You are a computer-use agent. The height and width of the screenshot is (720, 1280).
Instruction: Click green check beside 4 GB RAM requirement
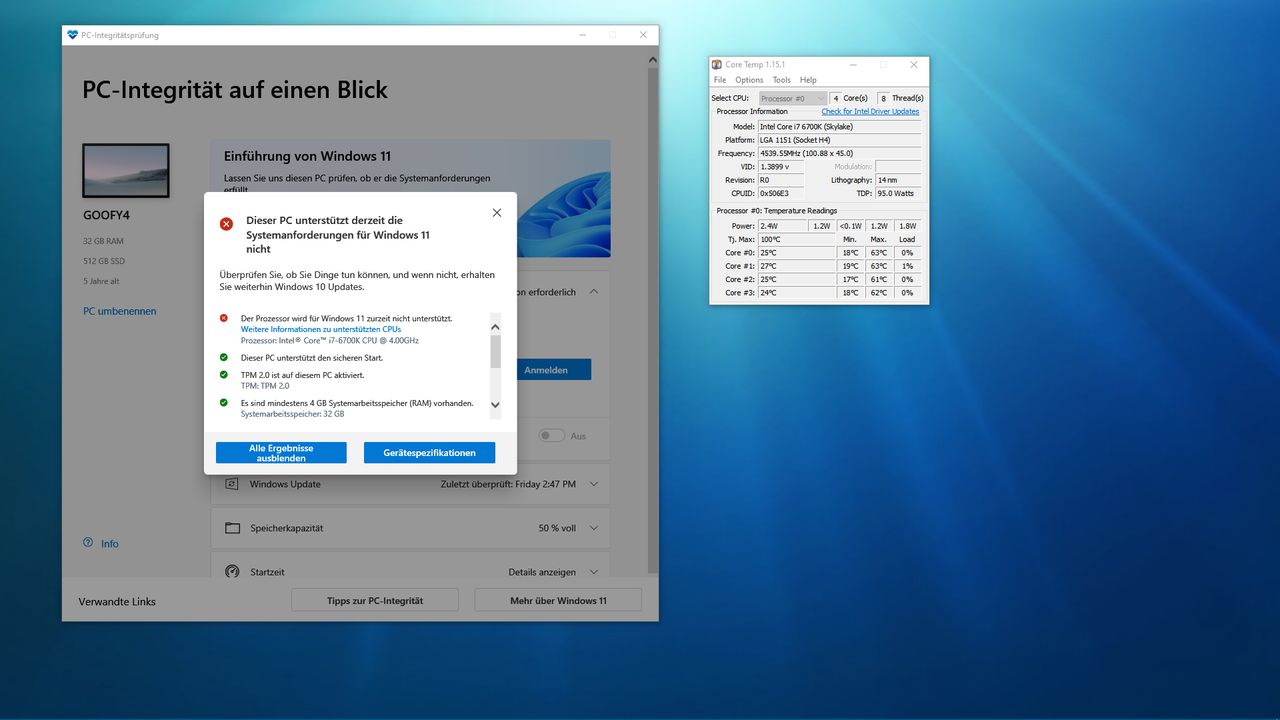(x=224, y=403)
